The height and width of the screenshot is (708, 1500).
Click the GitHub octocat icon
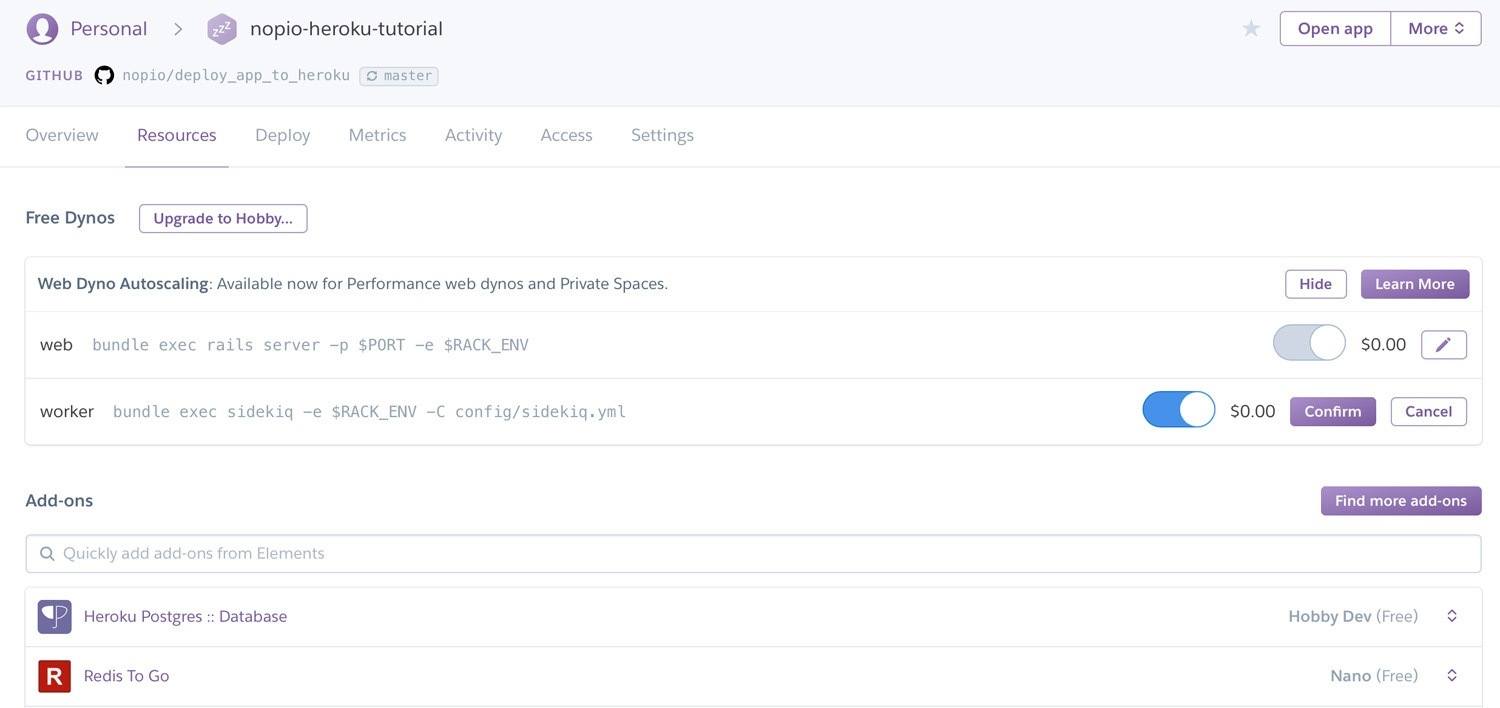point(104,75)
